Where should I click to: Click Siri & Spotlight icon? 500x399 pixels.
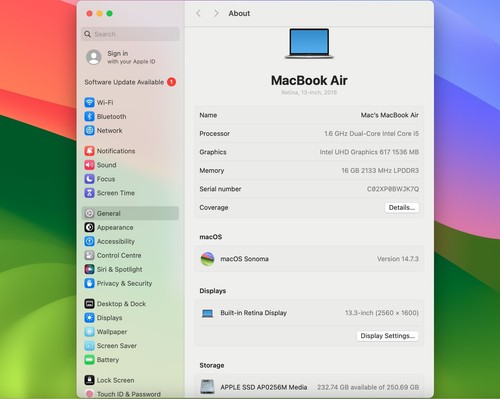[89, 269]
